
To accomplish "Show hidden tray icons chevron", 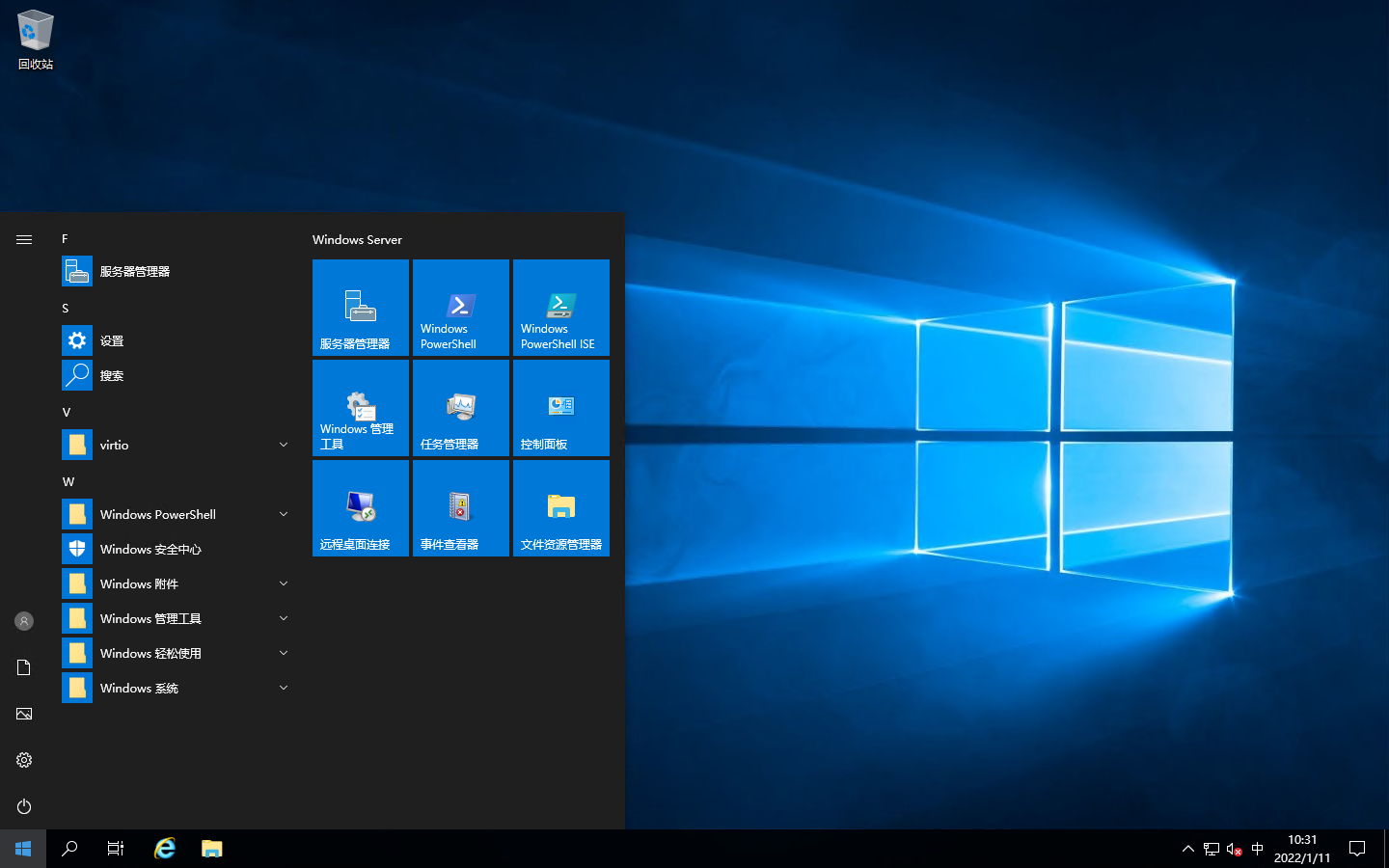I will (x=1187, y=849).
